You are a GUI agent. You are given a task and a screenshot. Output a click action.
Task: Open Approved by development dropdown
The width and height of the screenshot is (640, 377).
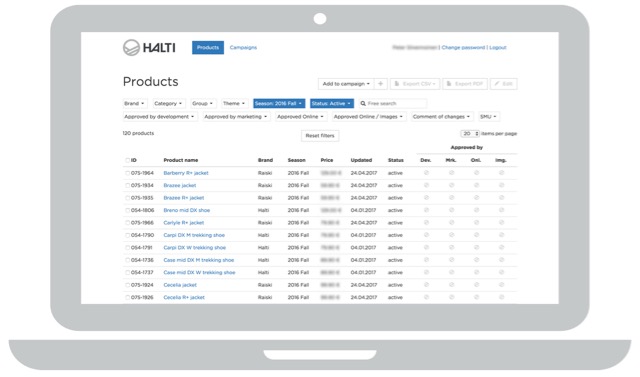pos(160,117)
